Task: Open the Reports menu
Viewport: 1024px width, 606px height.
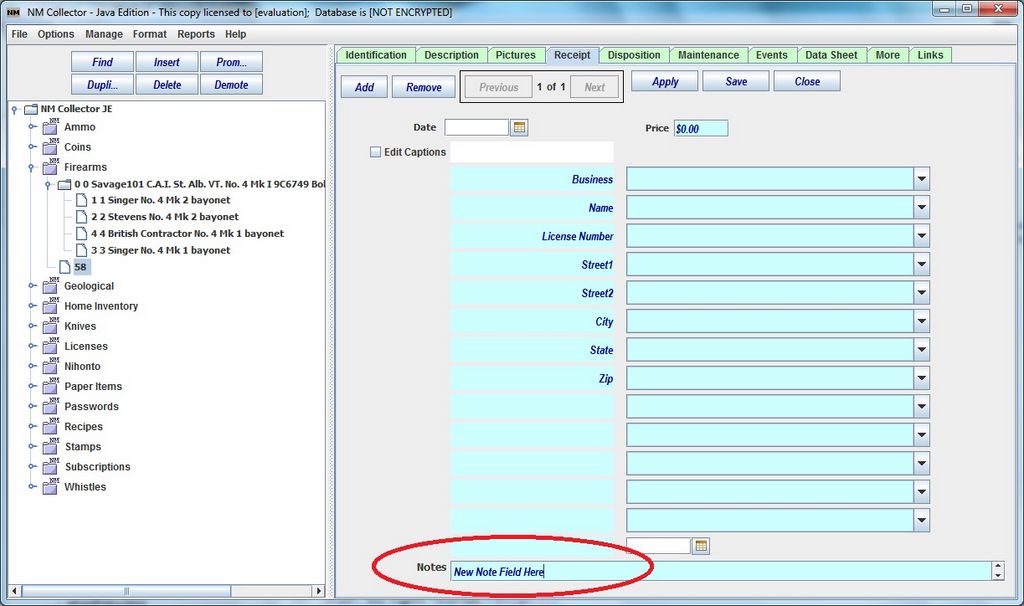Action: (x=196, y=34)
